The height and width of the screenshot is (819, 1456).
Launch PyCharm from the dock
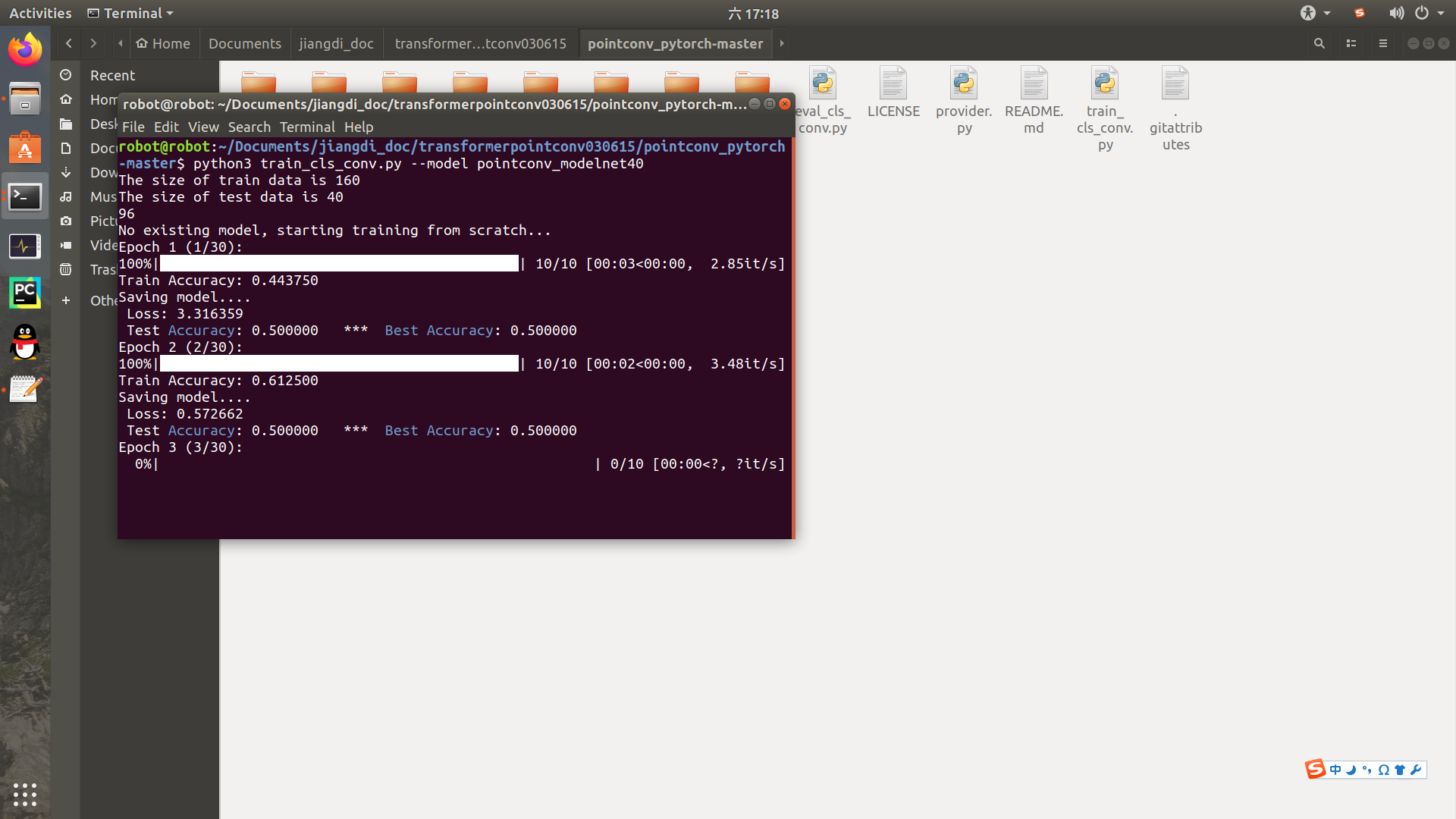(x=25, y=293)
